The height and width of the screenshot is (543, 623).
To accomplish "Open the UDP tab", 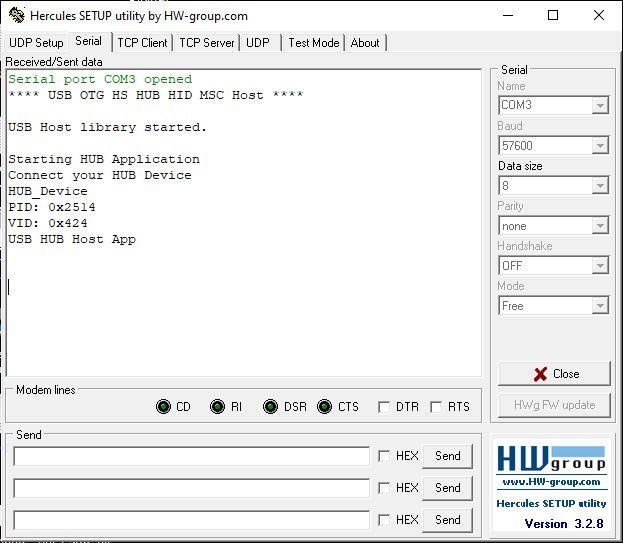I will pyautogui.click(x=258, y=43).
